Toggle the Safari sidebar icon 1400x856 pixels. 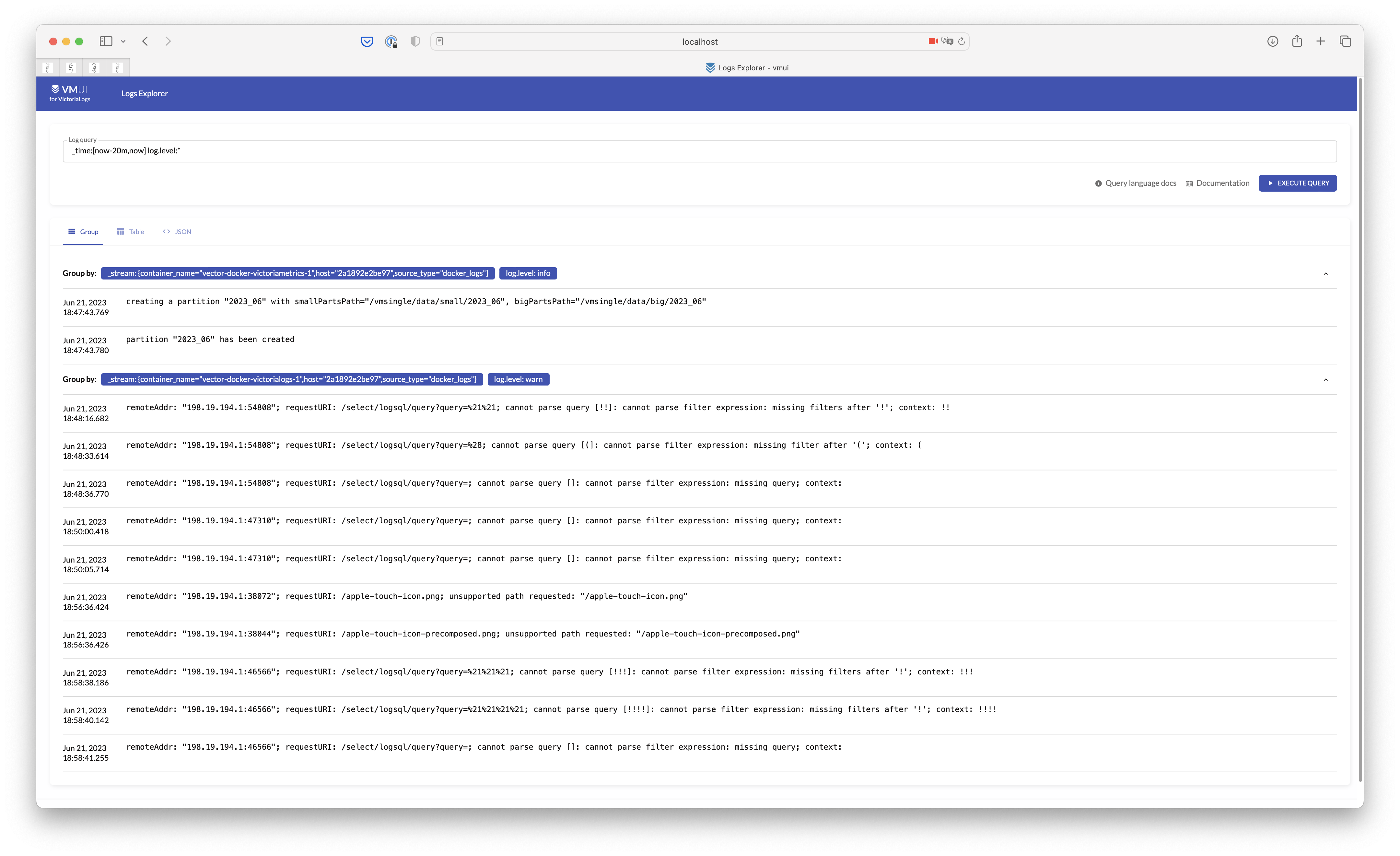tap(106, 41)
